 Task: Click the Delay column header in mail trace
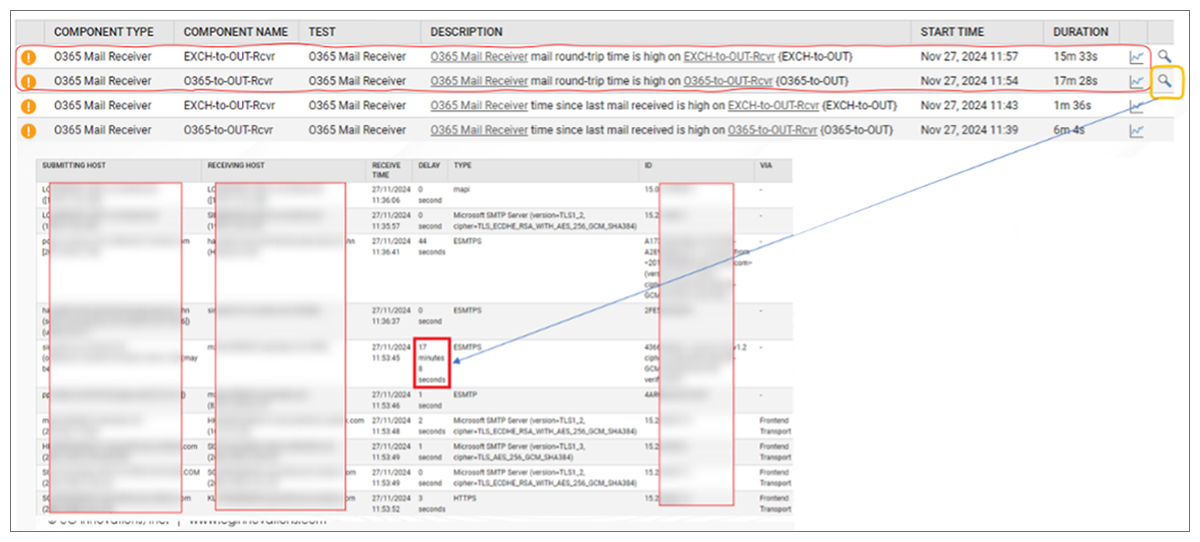(428, 165)
